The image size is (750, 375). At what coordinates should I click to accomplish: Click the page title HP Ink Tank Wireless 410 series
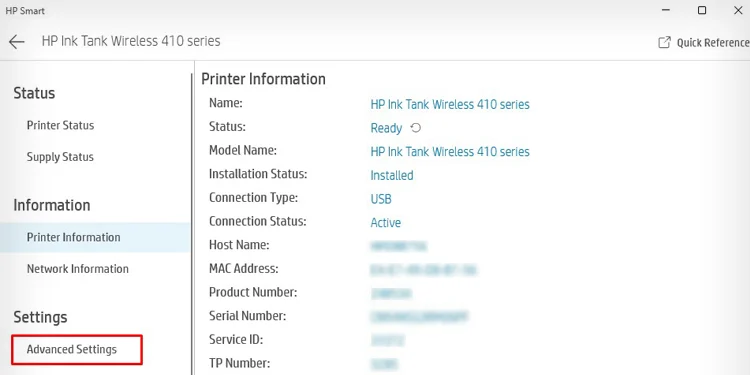131,41
